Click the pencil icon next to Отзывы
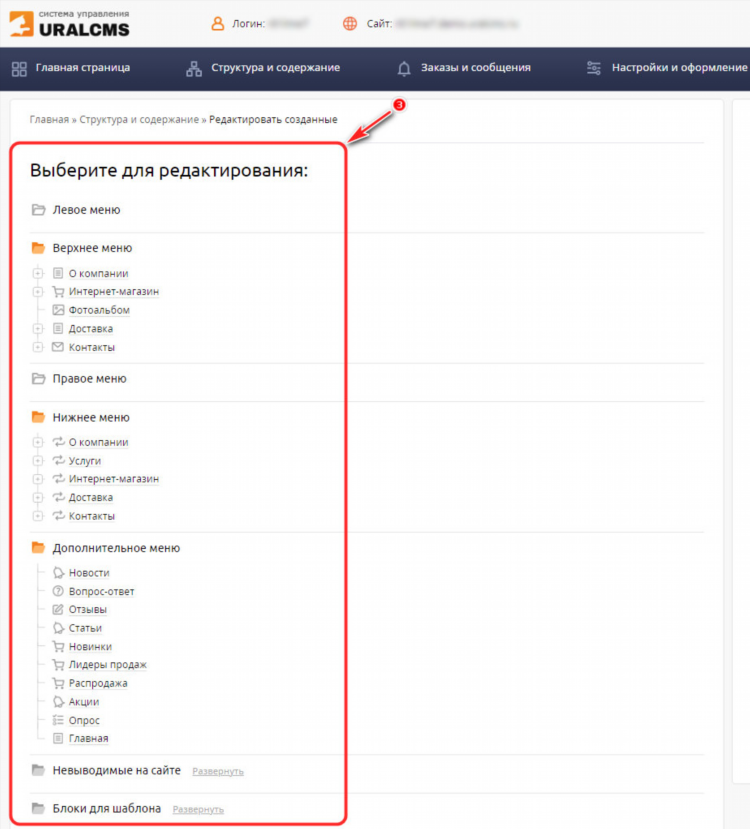This screenshot has width=750, height=829. tap(58, 609)
